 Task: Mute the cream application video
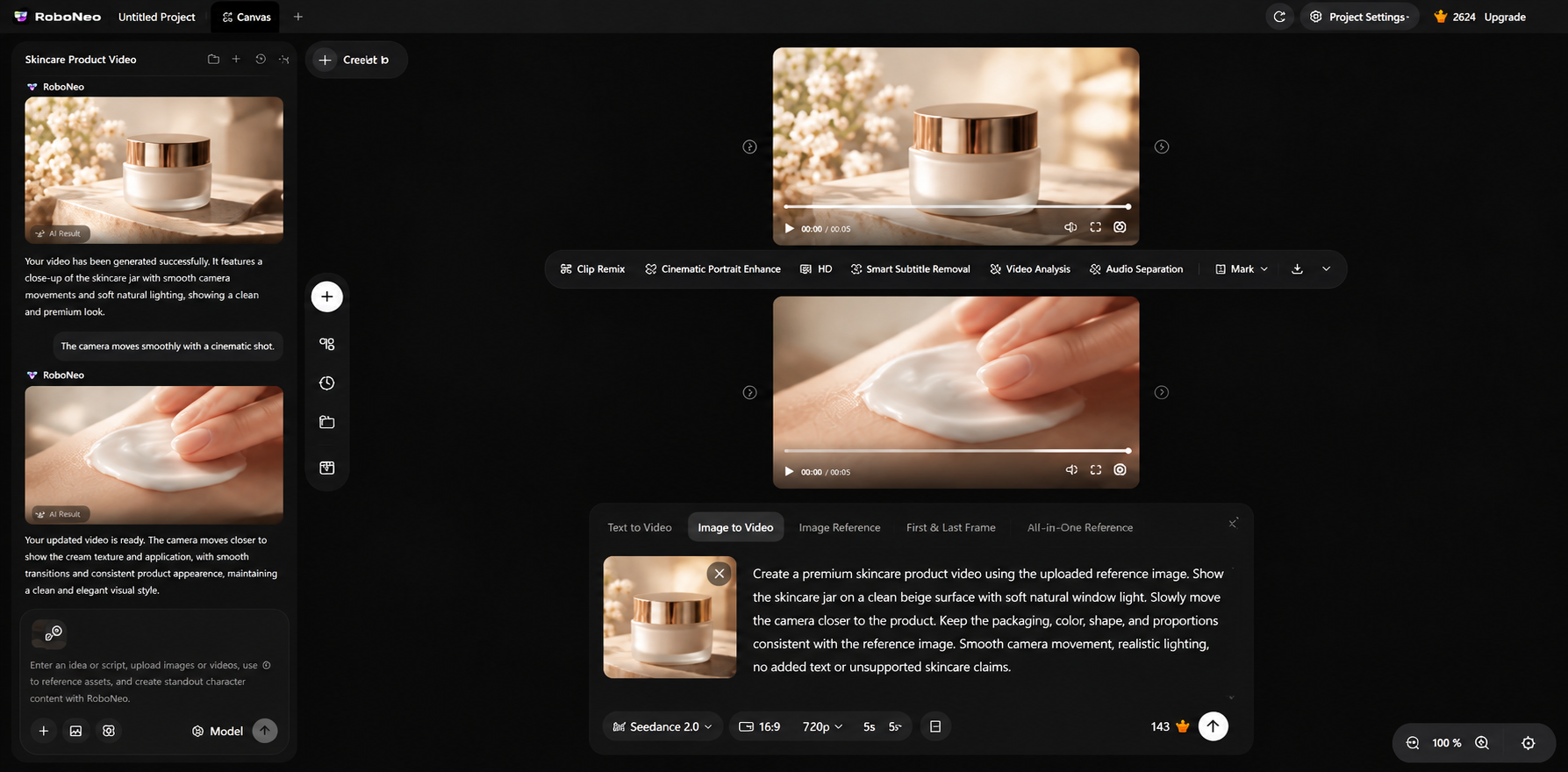pyautogui.click(x=1070, y=470)
